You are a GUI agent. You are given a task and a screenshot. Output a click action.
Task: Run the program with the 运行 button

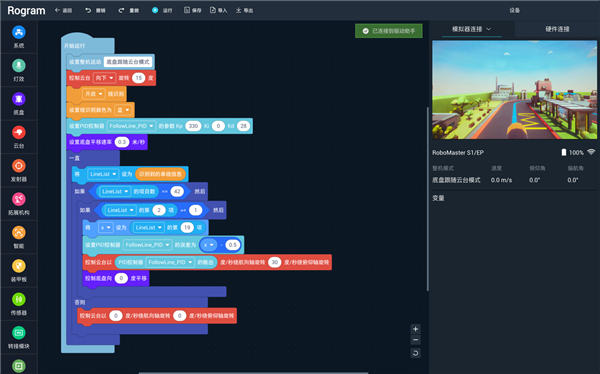pyautogui.click(x=162, y=10)
